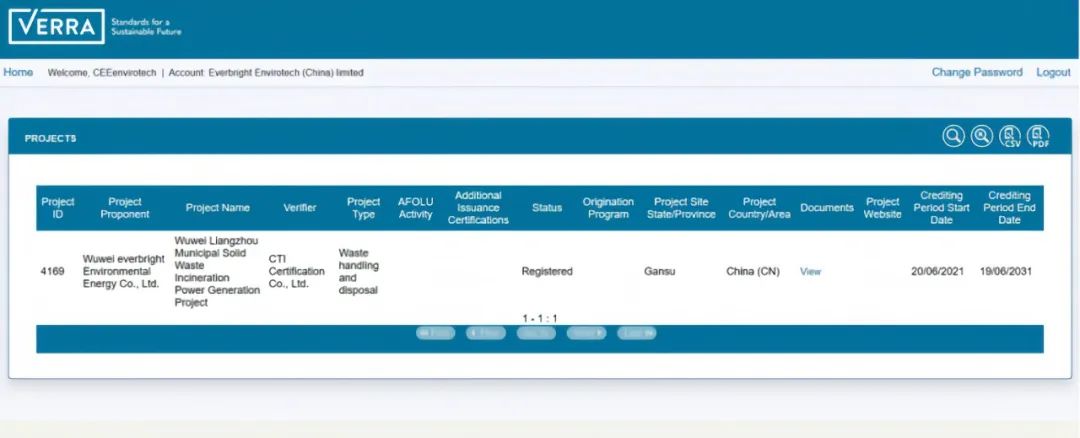The width and height of the screenshot is (1080, 438).
Task: Select the 20/06/2021 start date cell
Action: click(937, 271)
